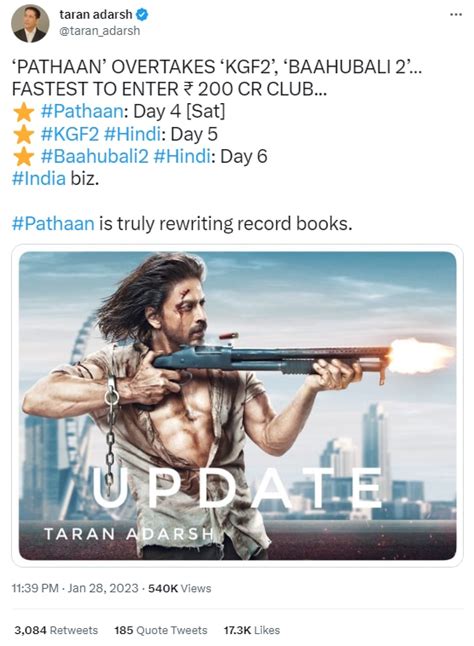Open the #India hashtag

(39, 178)
